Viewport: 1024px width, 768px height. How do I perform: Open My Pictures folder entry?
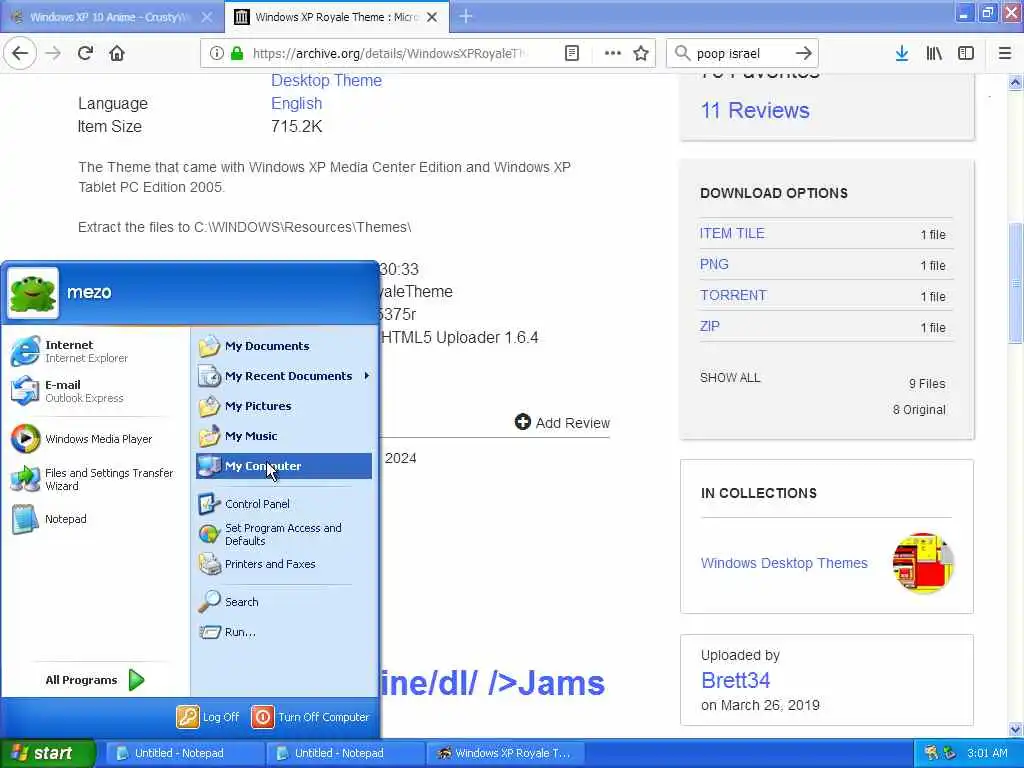pos(284,406)
